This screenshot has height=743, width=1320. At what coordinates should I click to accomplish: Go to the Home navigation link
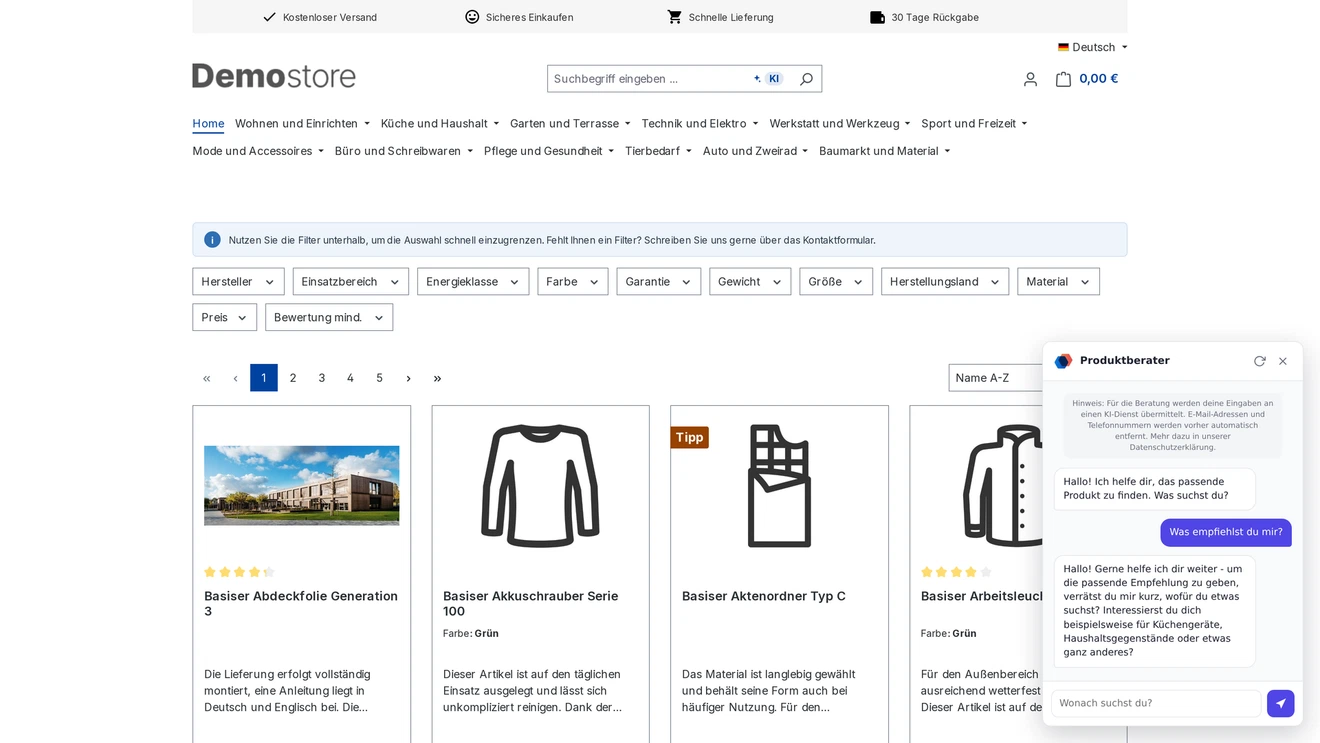click(x=208, y=124)
